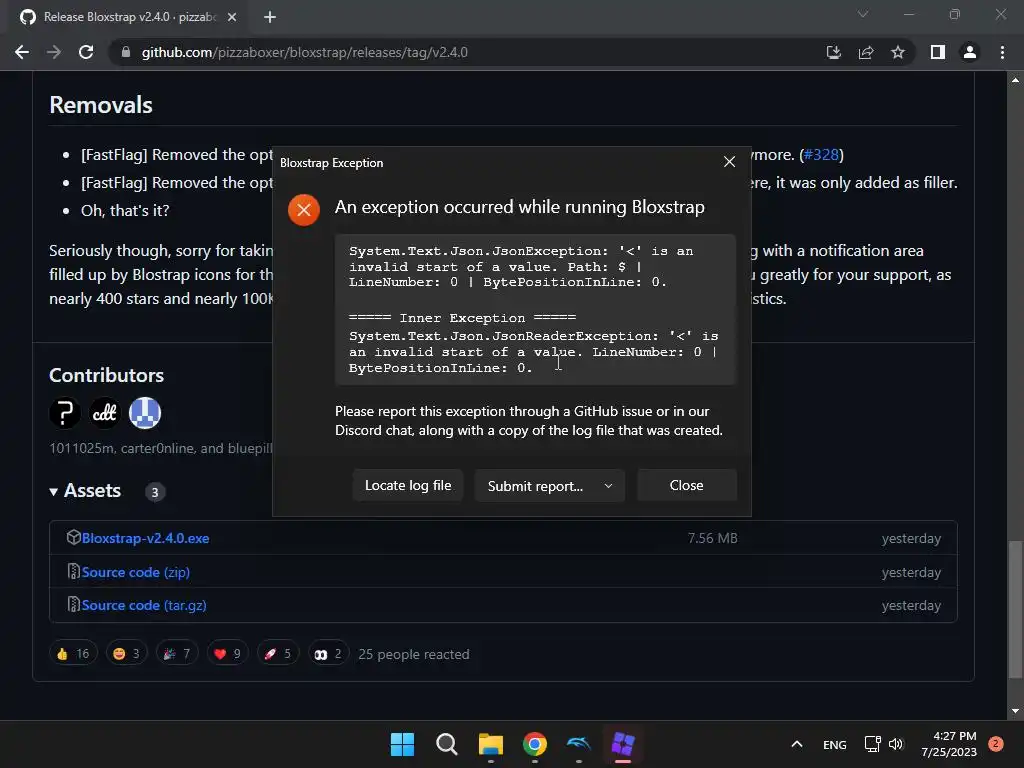Click the page vertical scrollbar thumb

click(x=1015, y=609)
